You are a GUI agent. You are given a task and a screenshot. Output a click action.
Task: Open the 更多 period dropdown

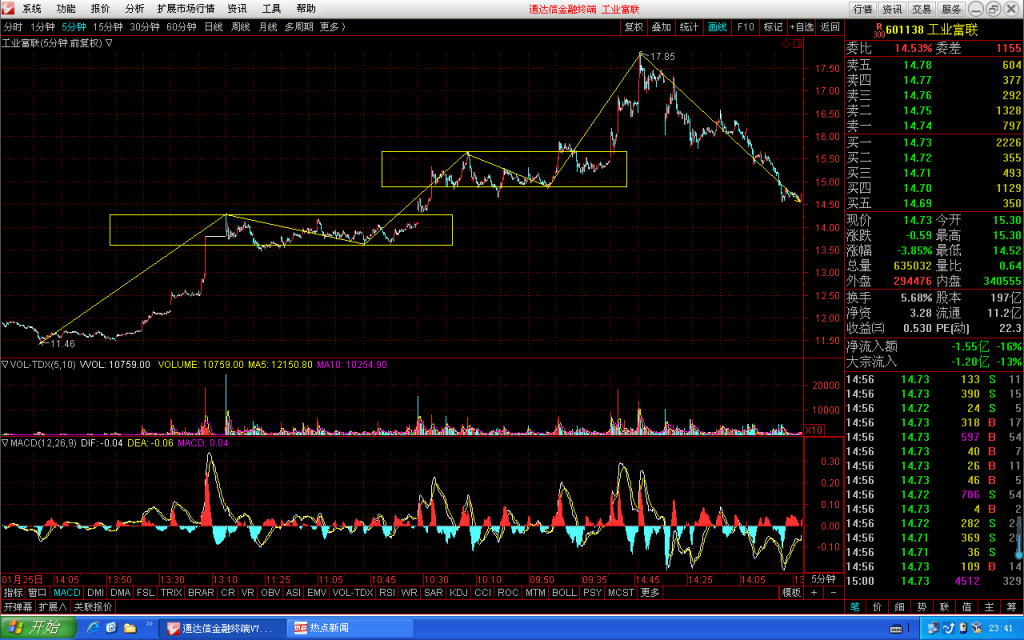pyautogui.click(x=332, y=27)
